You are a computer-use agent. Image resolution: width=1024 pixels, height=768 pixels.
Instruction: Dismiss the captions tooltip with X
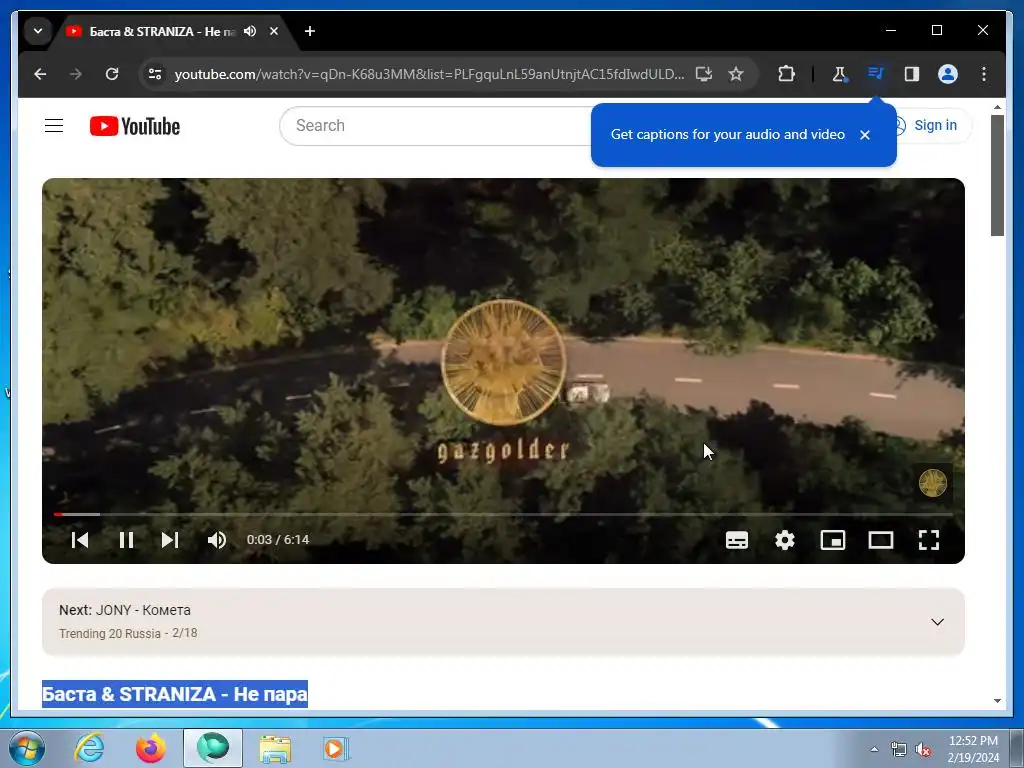point(865,135)
